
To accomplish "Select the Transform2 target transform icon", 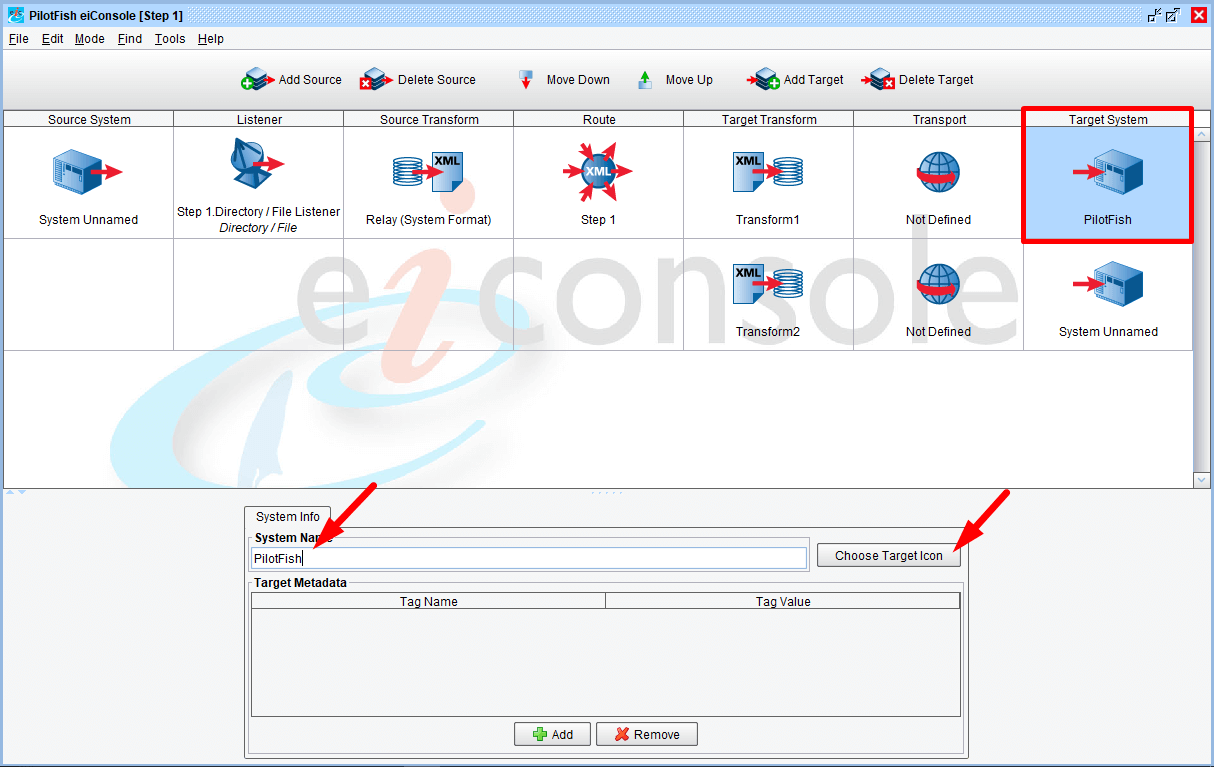I will 768,284.
